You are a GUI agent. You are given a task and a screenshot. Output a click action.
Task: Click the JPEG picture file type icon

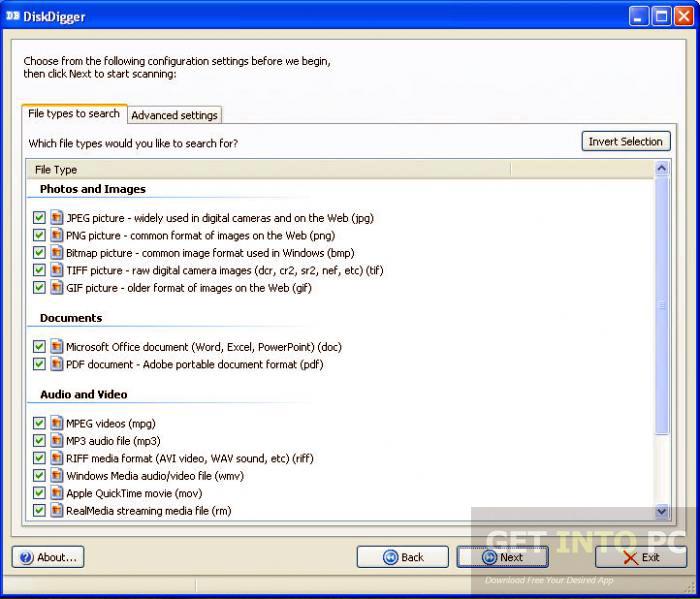pos(56,218)
